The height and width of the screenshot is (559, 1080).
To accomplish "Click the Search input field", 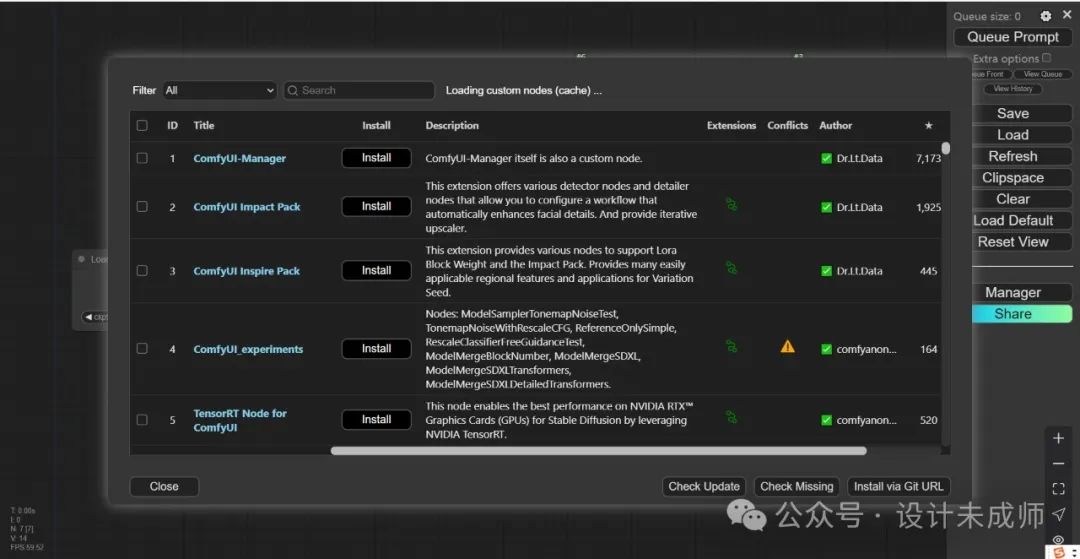I will (359, 90).
